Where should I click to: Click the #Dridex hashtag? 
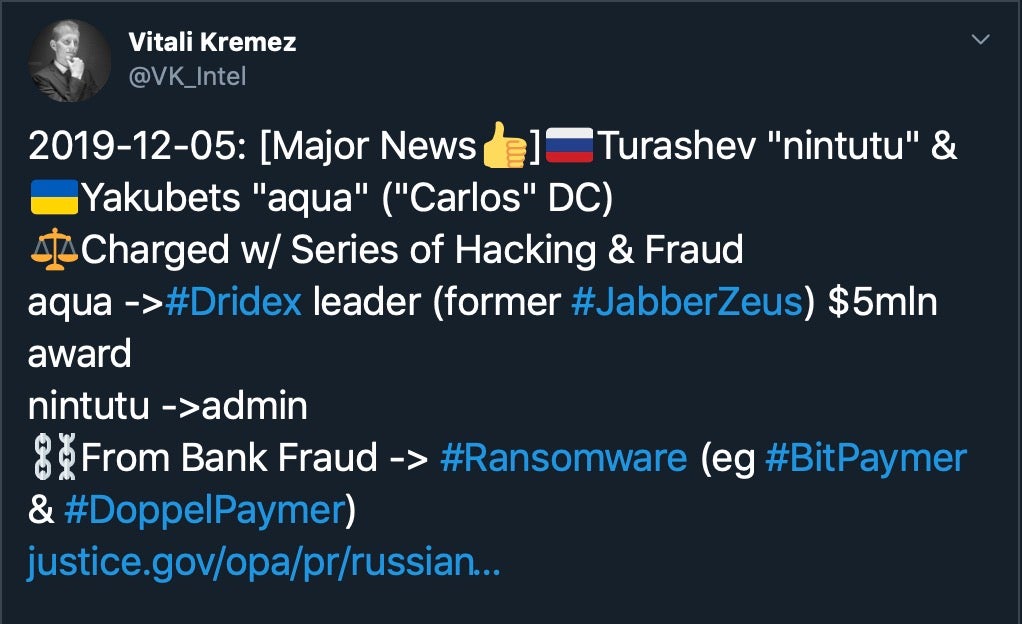pos(233,302)
